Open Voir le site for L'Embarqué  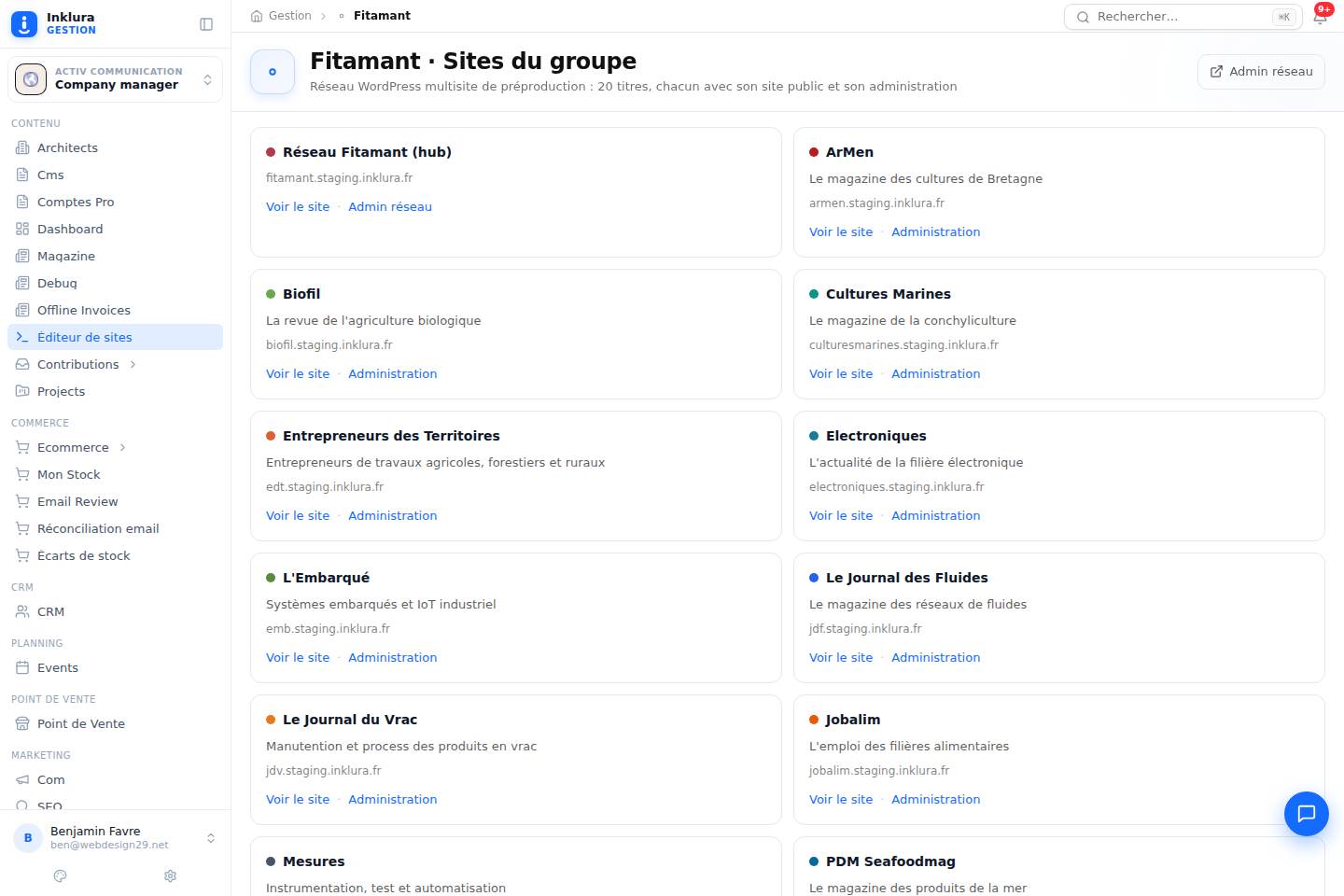[298, 658]
